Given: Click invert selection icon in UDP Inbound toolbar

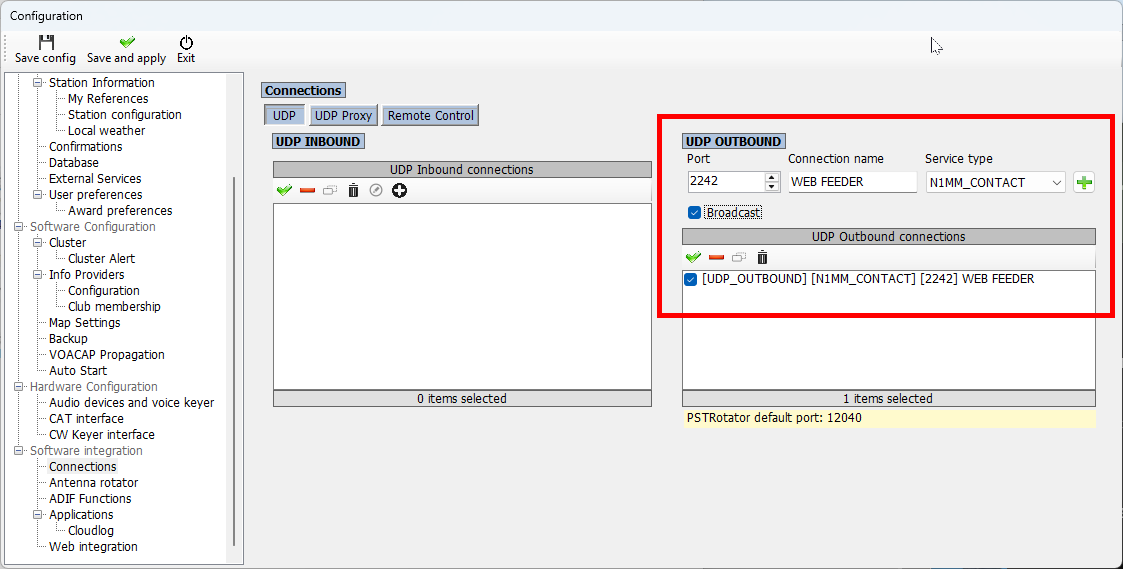Looking at the screenshot, I should coord(330,190).
